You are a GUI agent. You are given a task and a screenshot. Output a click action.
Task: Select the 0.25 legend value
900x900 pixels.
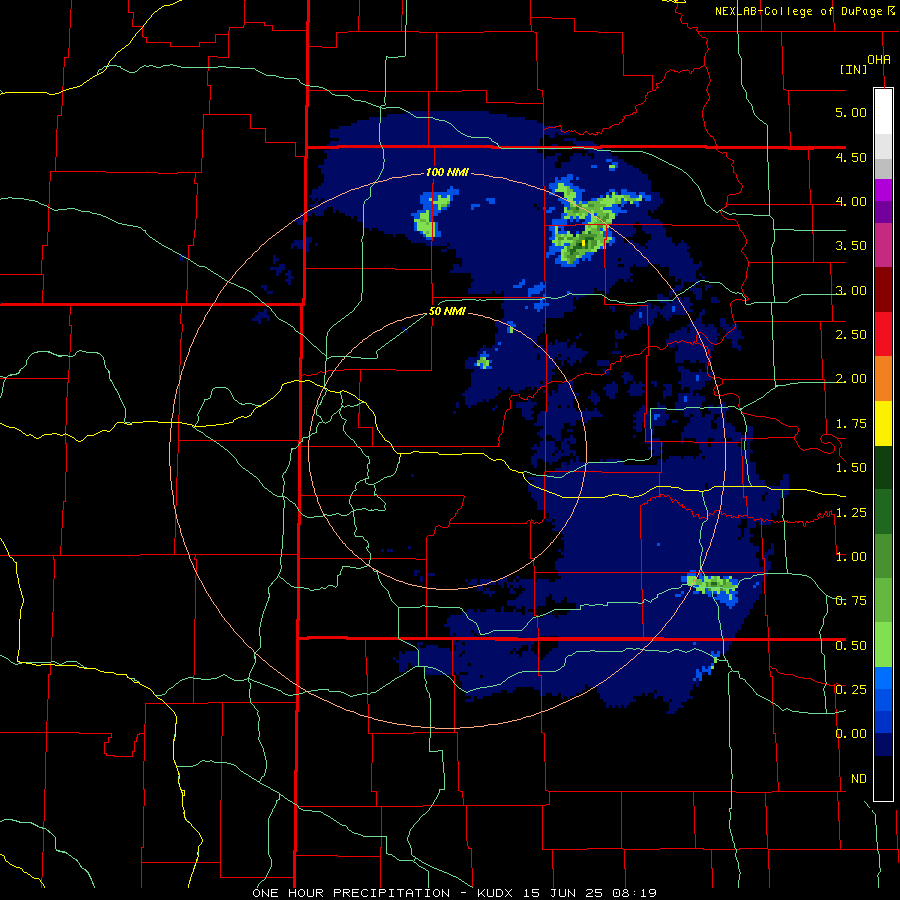(x=851, y=689)
